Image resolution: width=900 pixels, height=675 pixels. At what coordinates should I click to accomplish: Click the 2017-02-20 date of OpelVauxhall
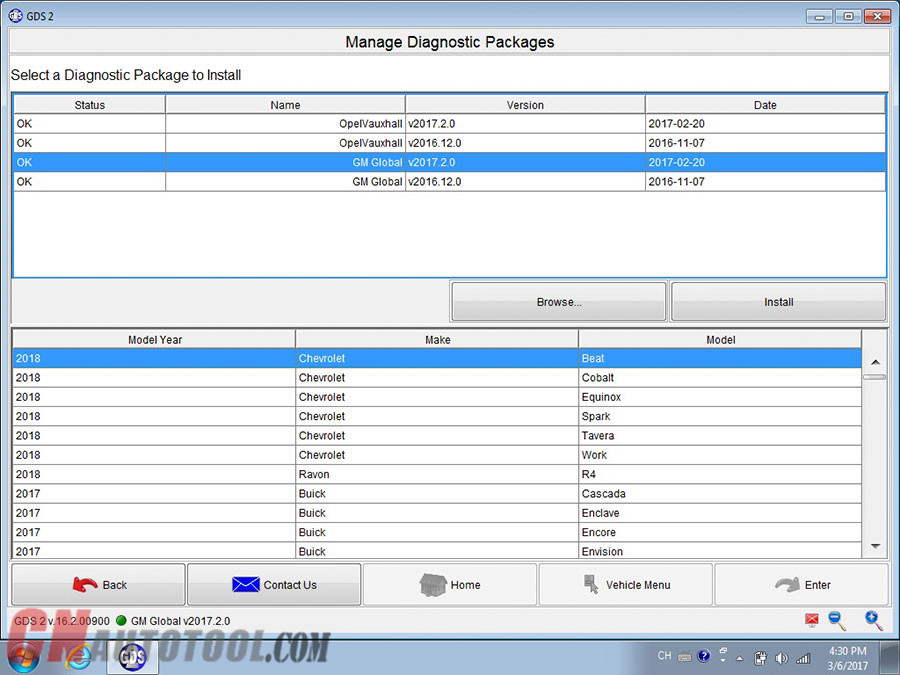(676, 123)
